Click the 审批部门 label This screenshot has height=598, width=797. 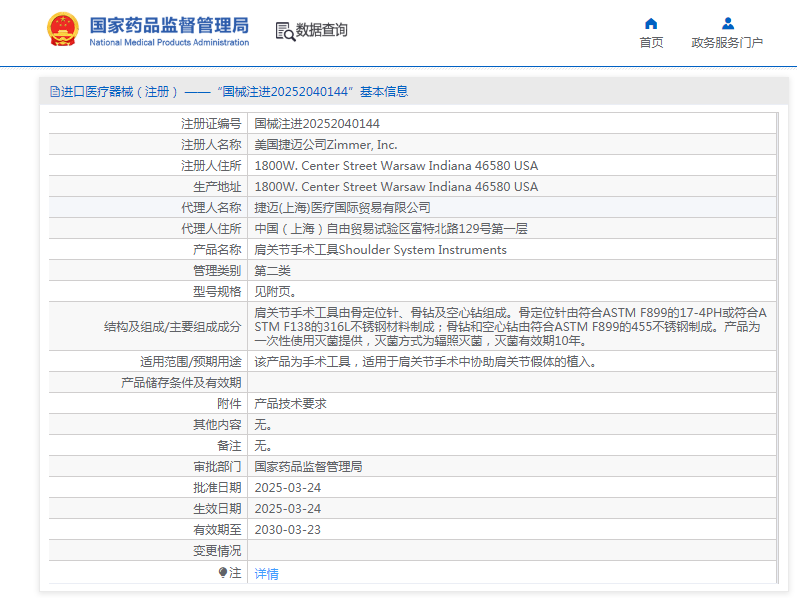(217, 467)
